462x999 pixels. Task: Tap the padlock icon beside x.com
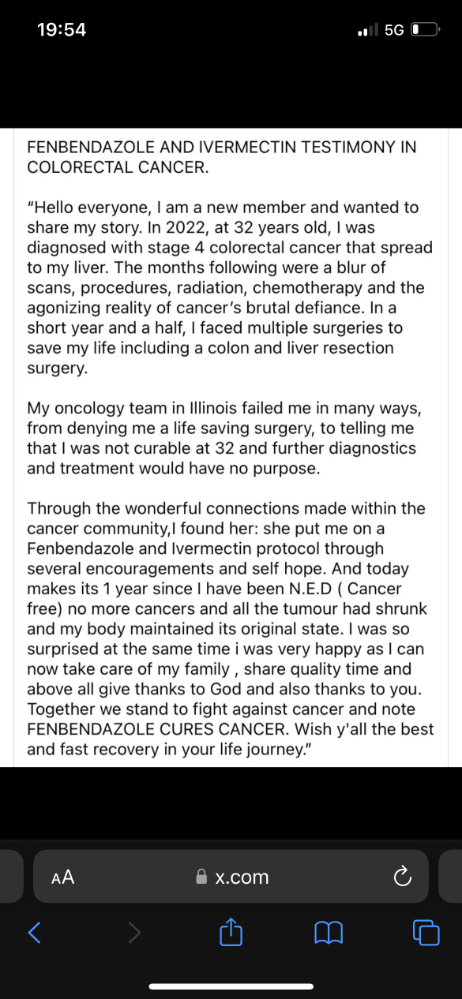click(201, 877)
